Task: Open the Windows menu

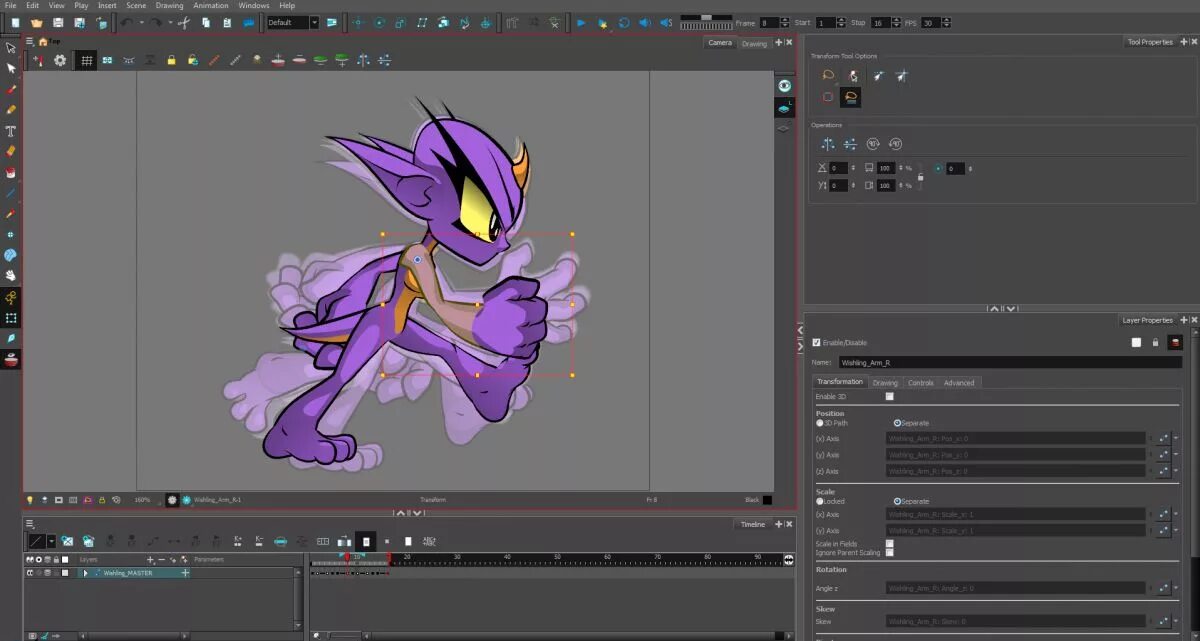Action: point(253,5)
